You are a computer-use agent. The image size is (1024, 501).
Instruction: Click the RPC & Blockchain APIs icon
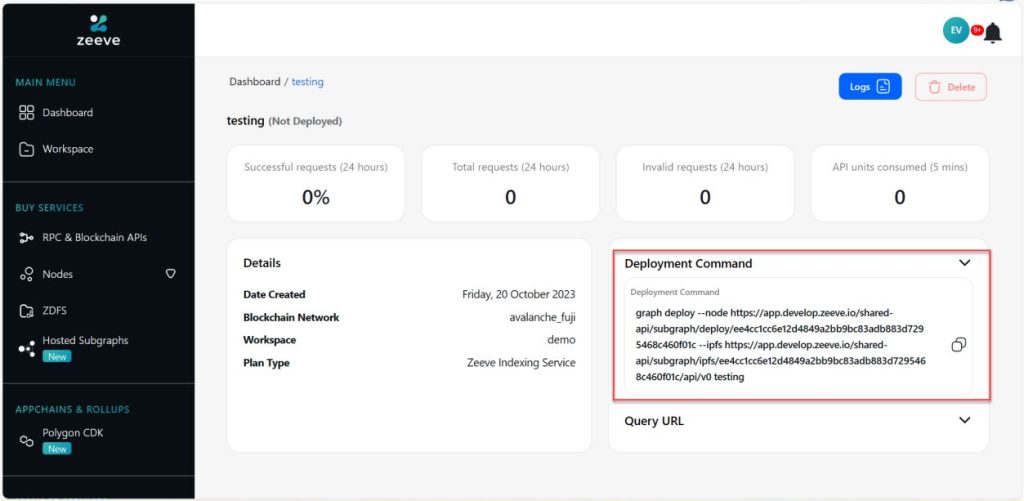26,238
